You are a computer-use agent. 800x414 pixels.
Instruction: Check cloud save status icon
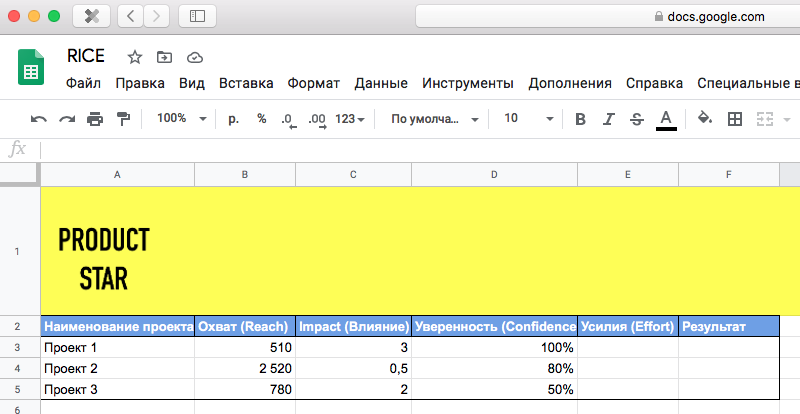point(195,57)
